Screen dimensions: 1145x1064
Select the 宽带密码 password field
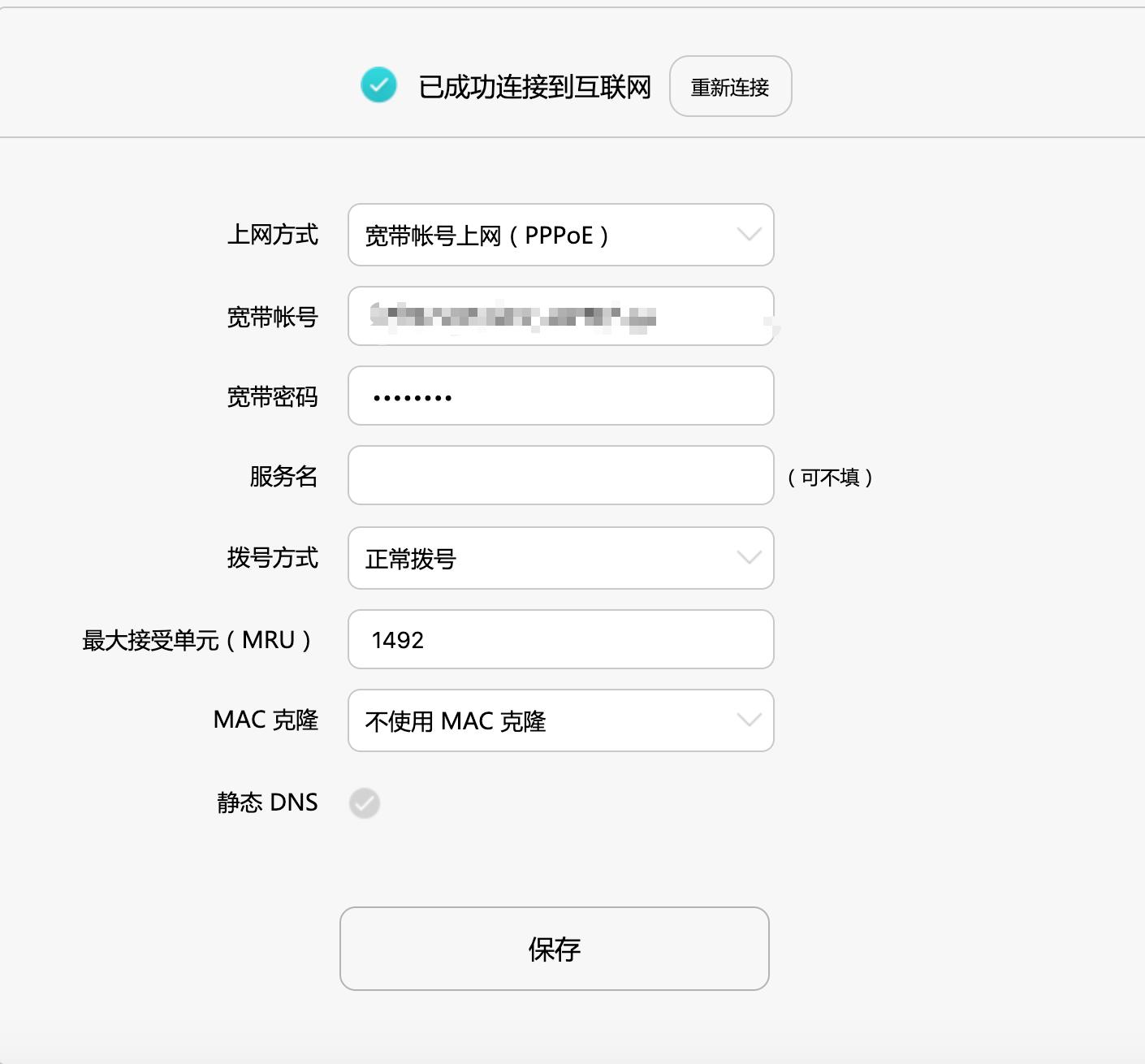coord(560,396)
